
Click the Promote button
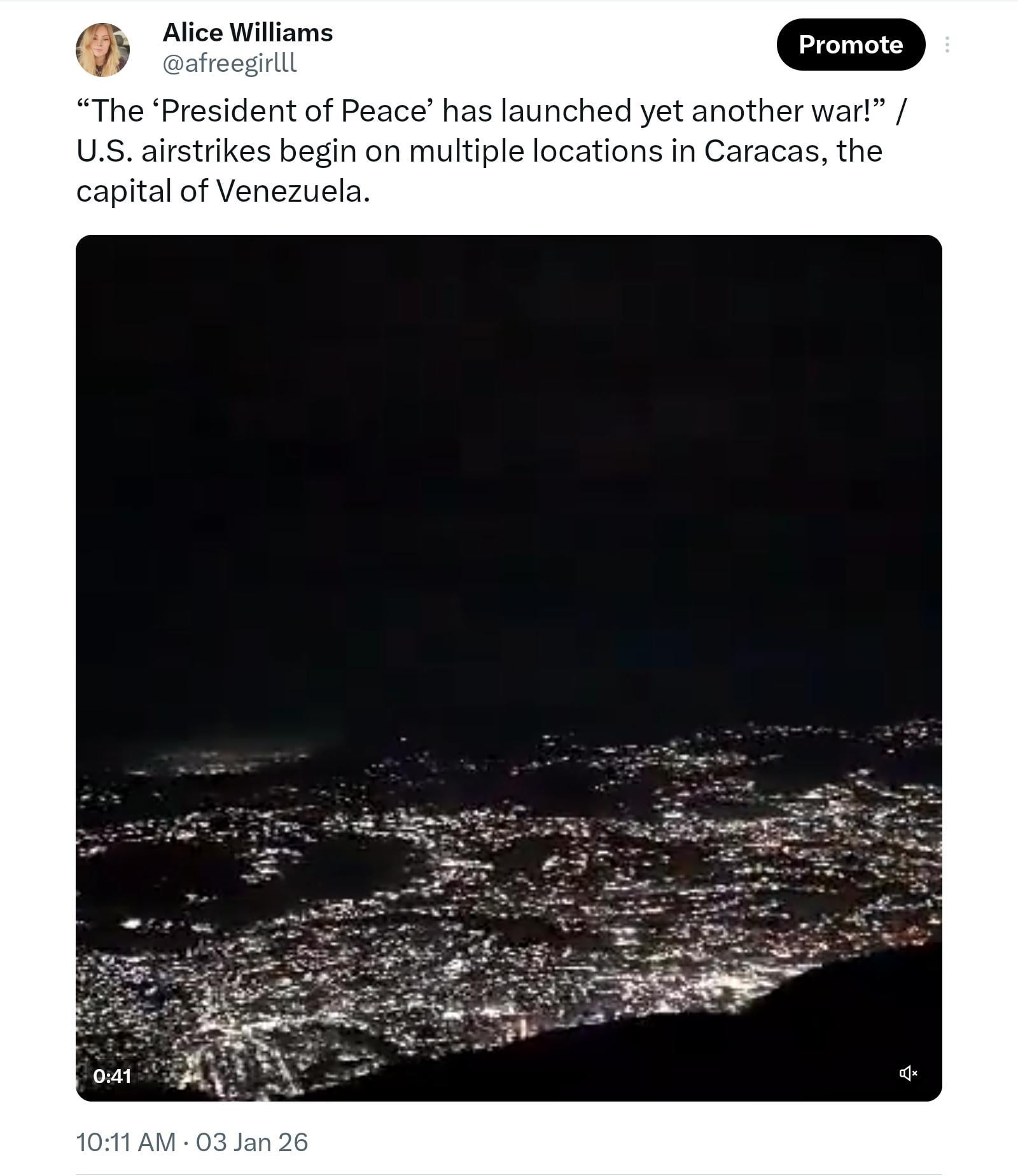pyautogui.click(x=850, y=45)
